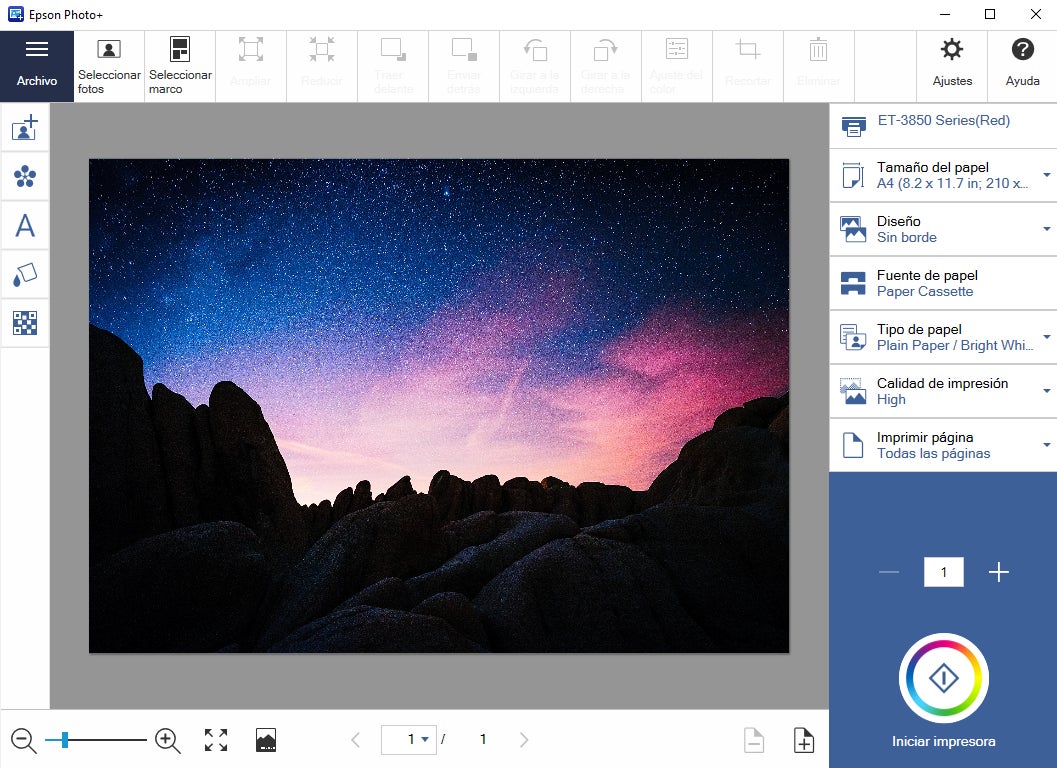Increase copies with the plus button
1057x768 pixels.
(998, 572)
